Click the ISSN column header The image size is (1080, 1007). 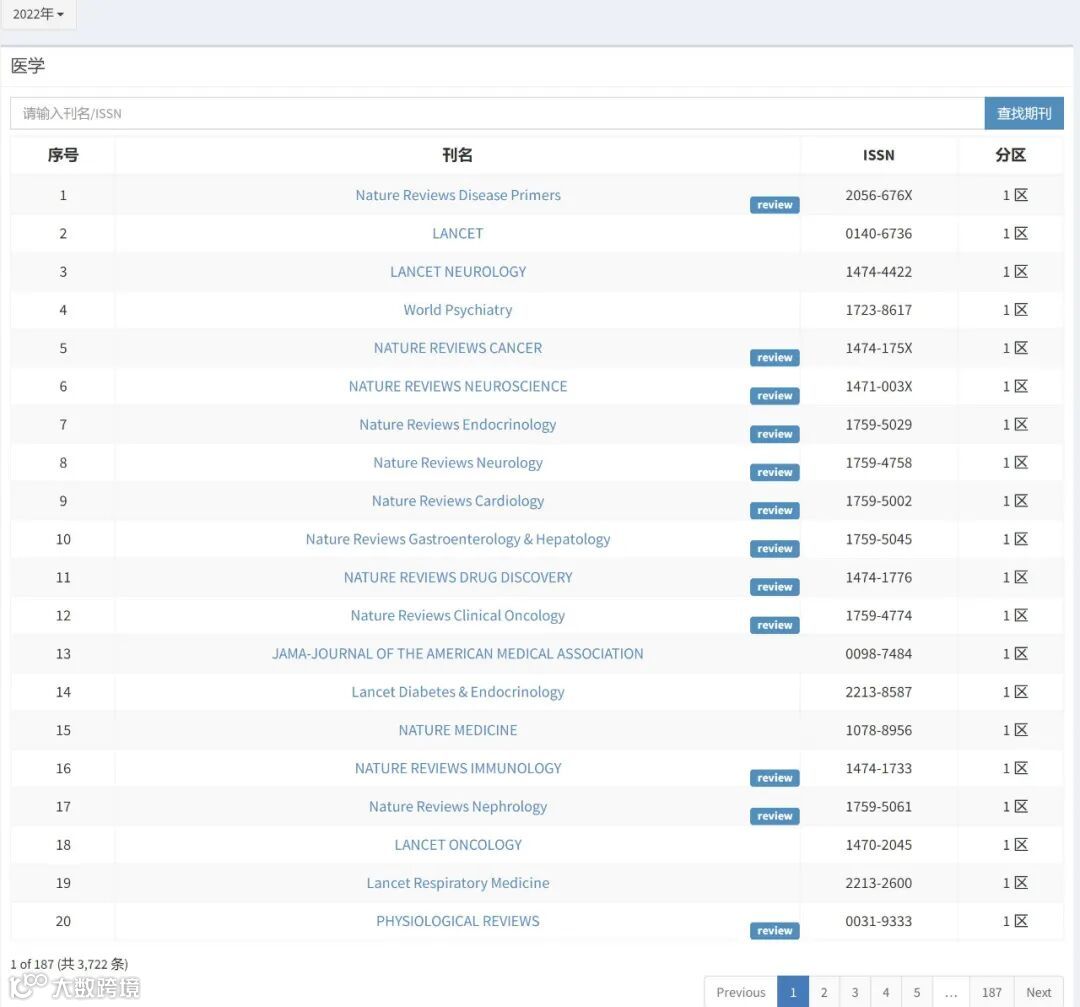click(878, 155)
